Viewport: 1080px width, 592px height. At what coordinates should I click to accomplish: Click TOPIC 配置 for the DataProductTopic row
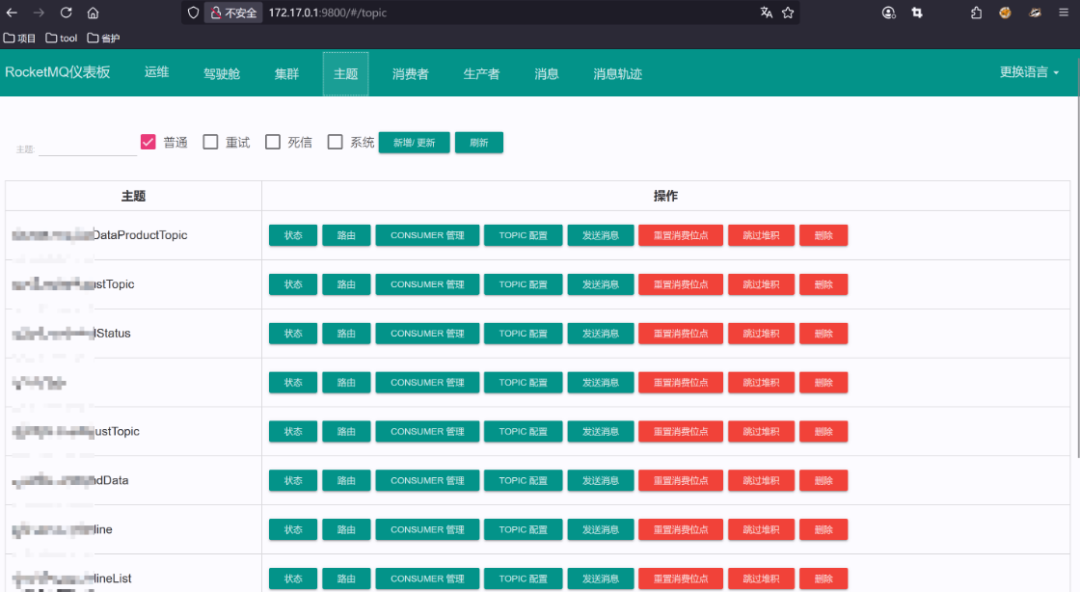[522, 234]
